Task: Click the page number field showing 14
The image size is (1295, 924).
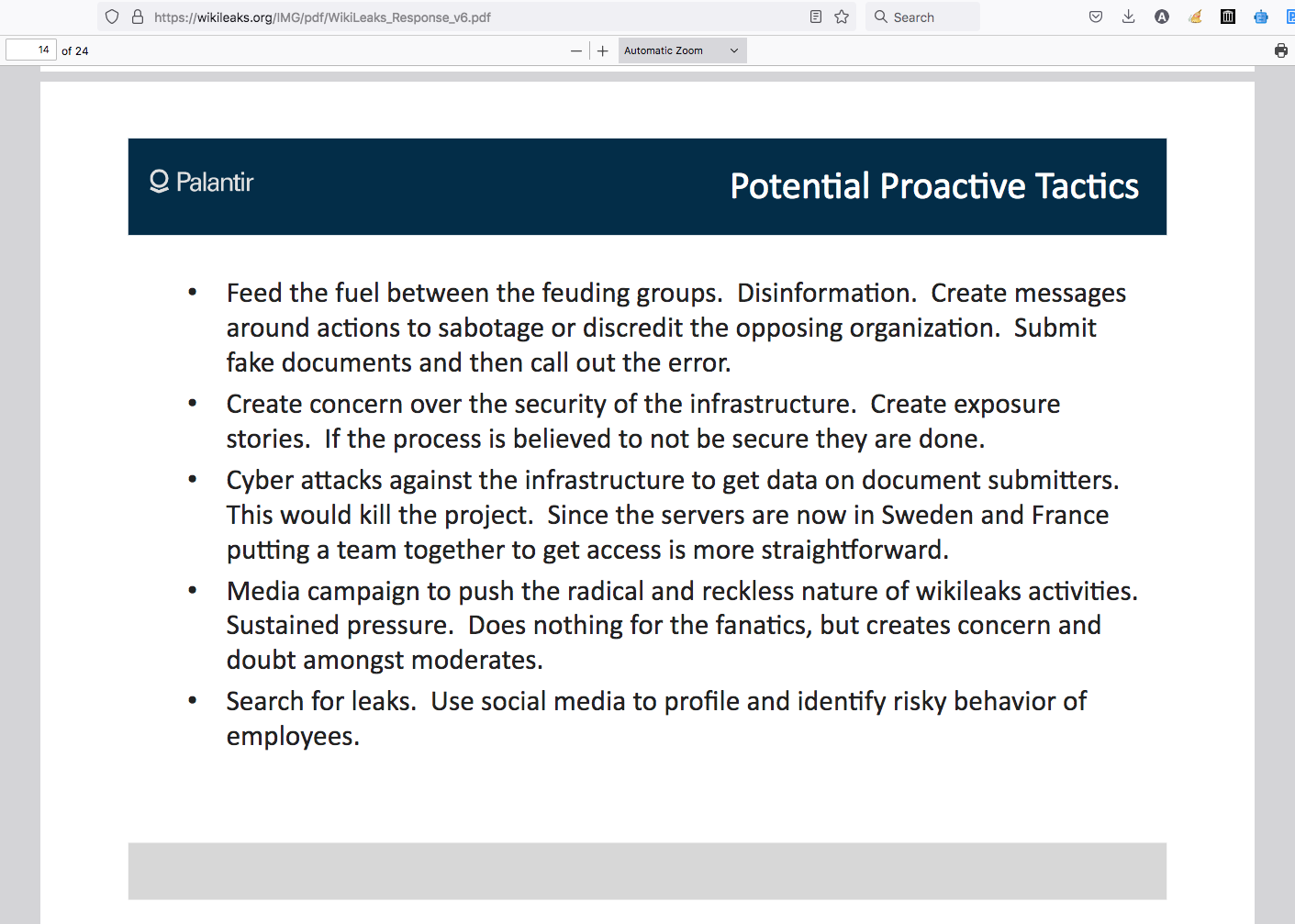Action: (31, 50)
